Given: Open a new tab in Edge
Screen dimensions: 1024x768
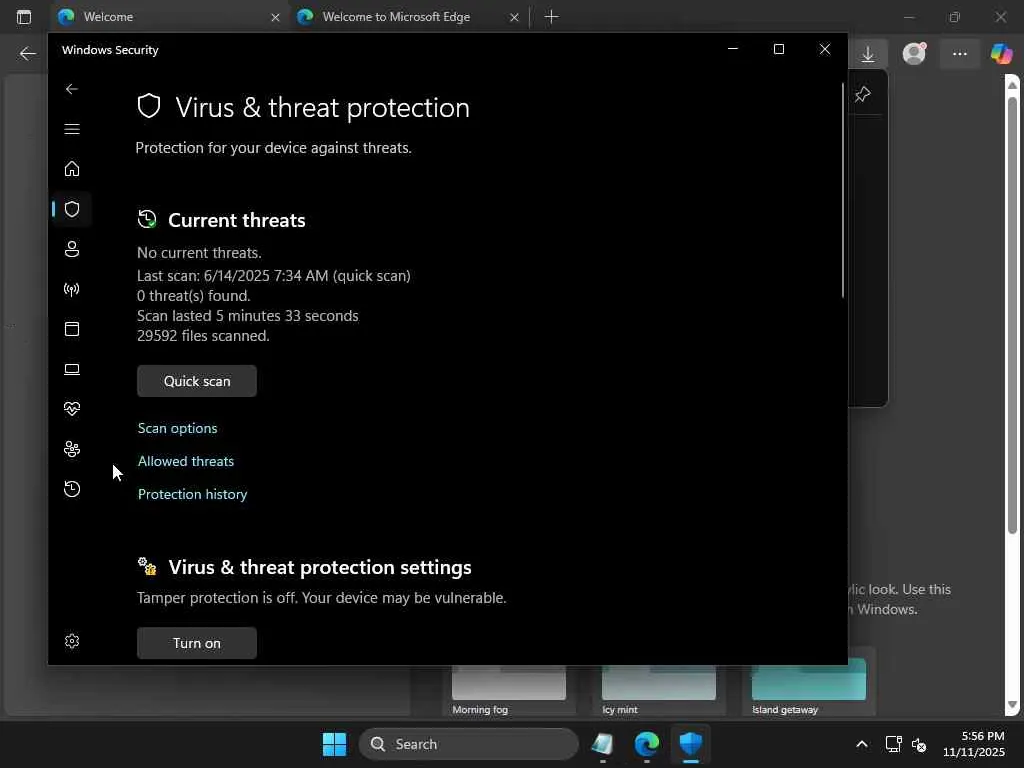Looking at the screenshot, I should click(552, 17).
